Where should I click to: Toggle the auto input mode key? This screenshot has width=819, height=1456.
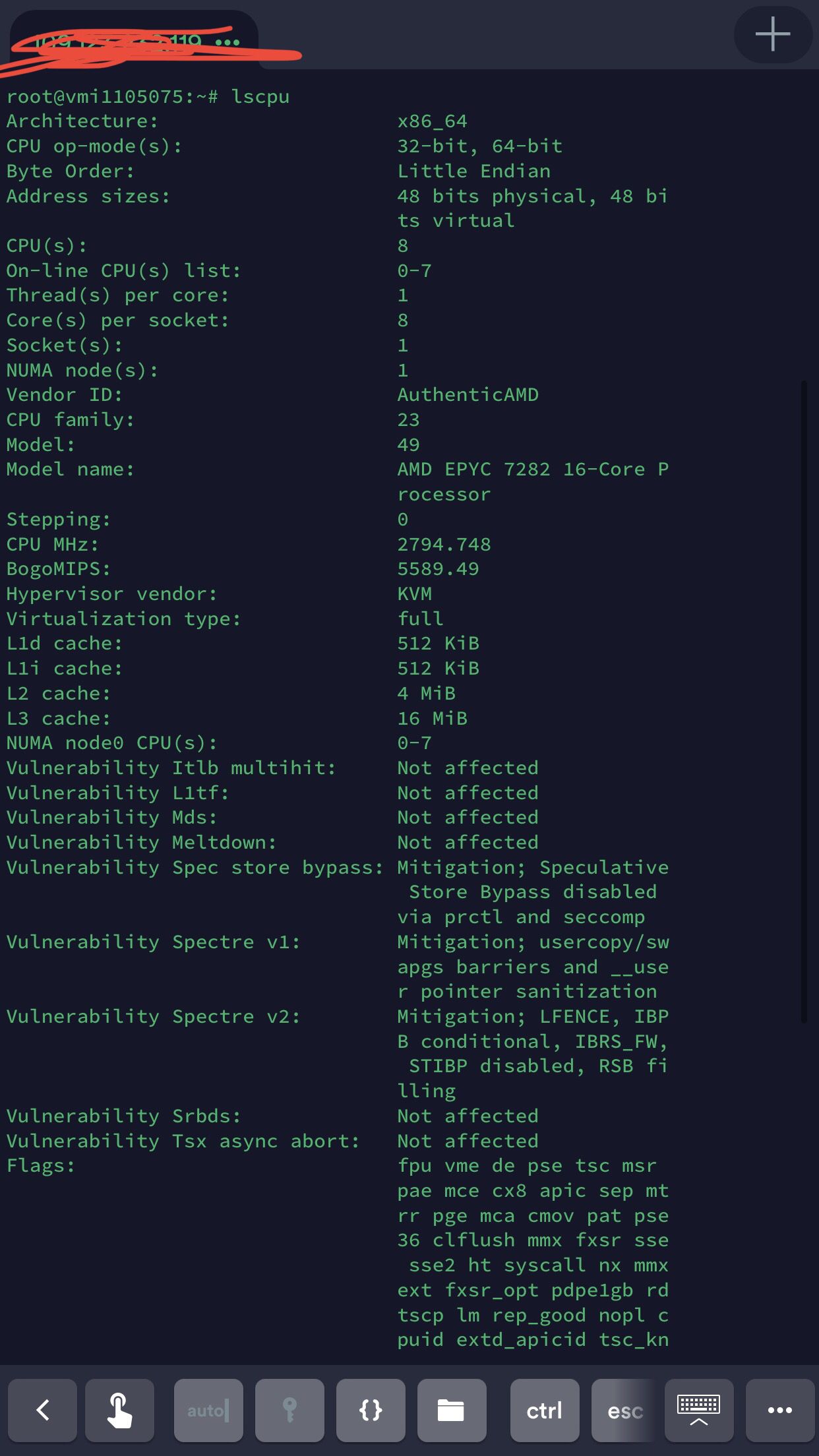click(x=208, y=1410)
